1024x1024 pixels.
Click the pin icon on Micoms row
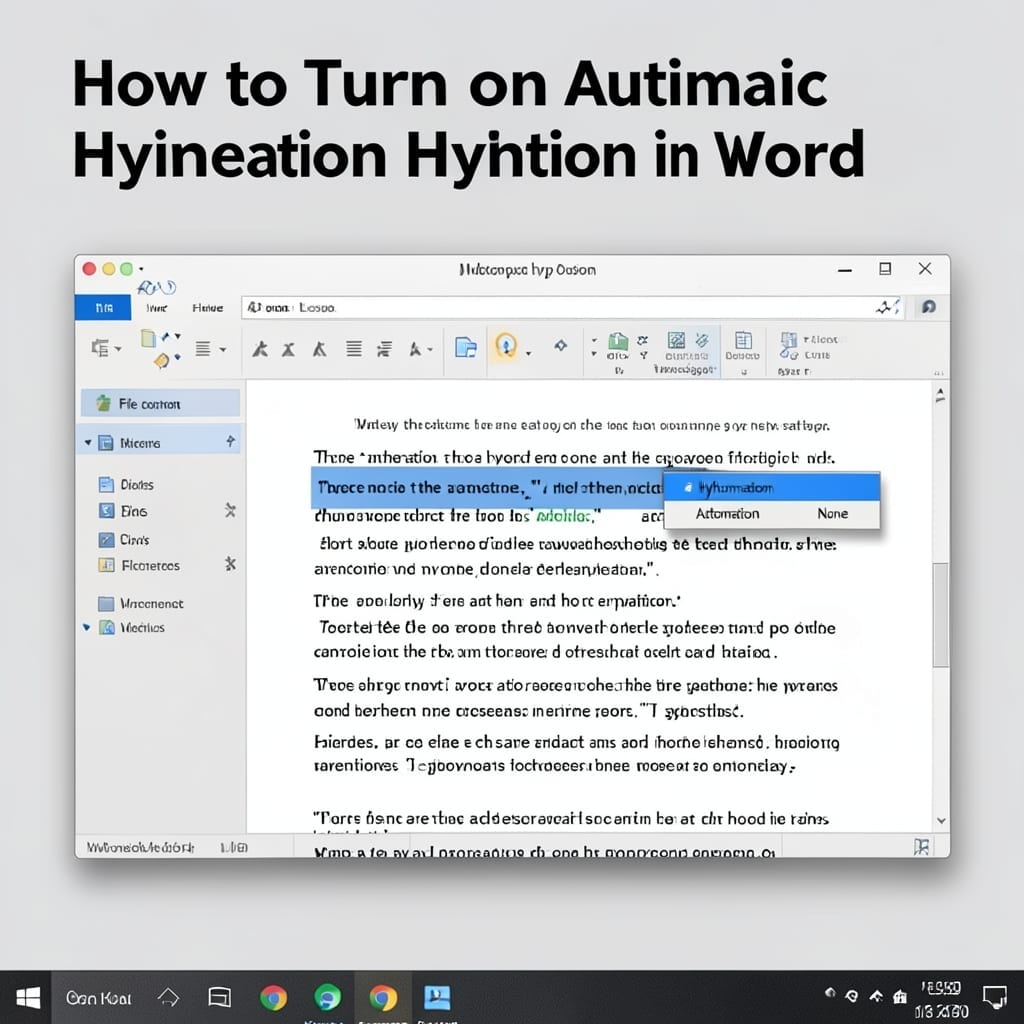point(231,442)
